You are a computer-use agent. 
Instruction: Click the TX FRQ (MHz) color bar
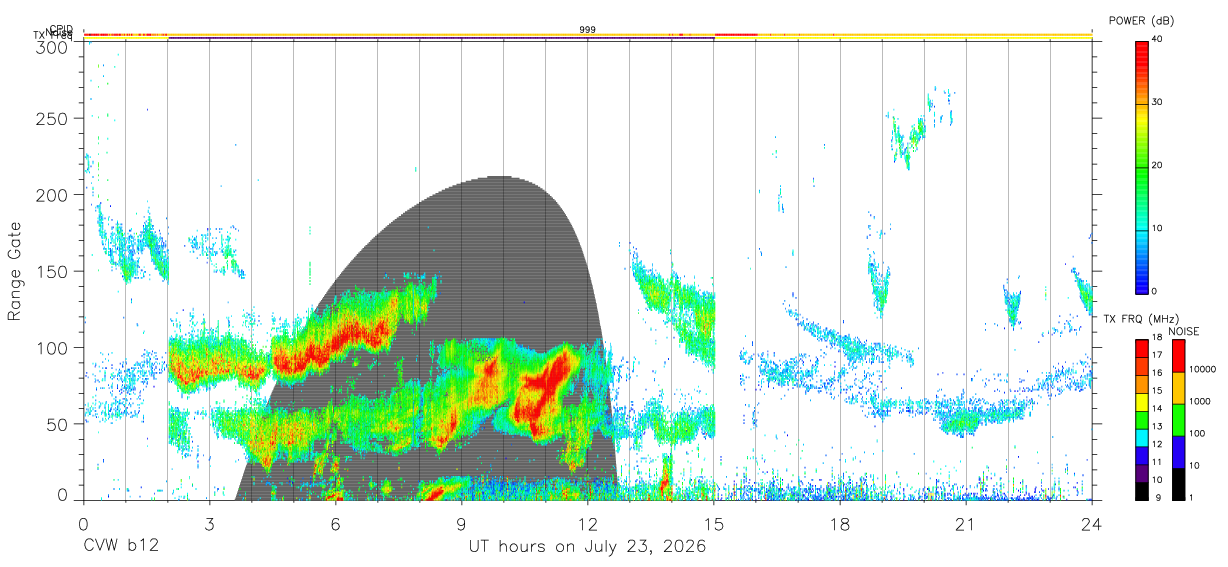[1142, 419]
